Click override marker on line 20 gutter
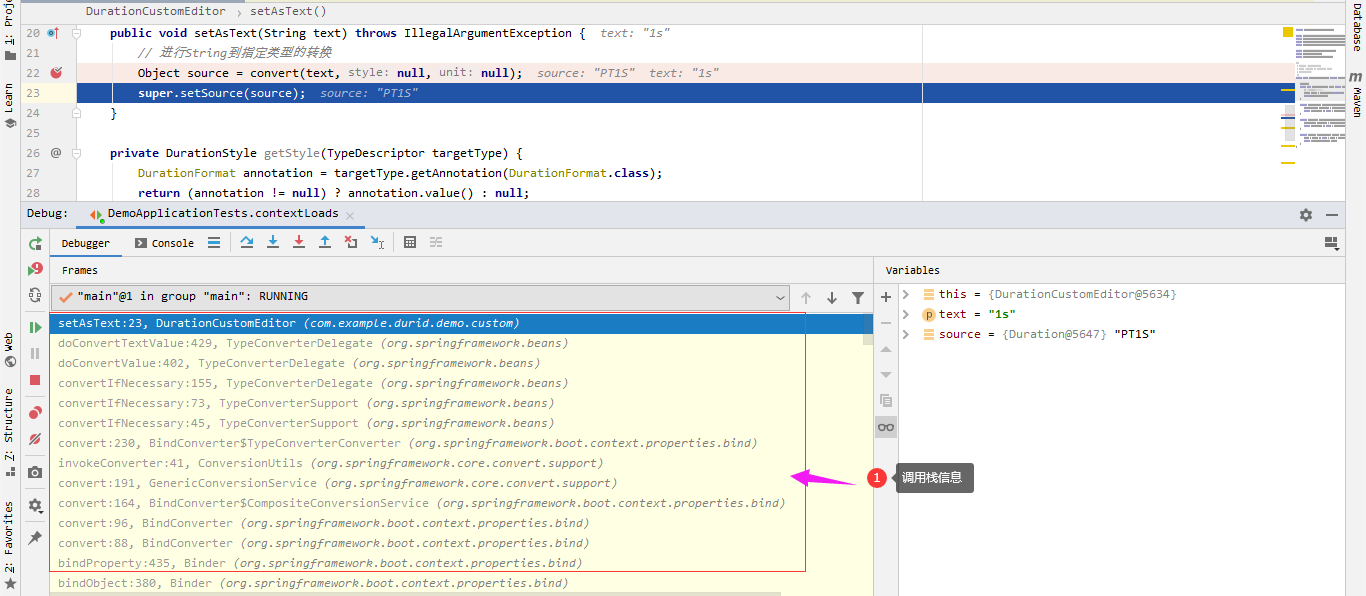1366x596 pixels. tap(52, 33)
